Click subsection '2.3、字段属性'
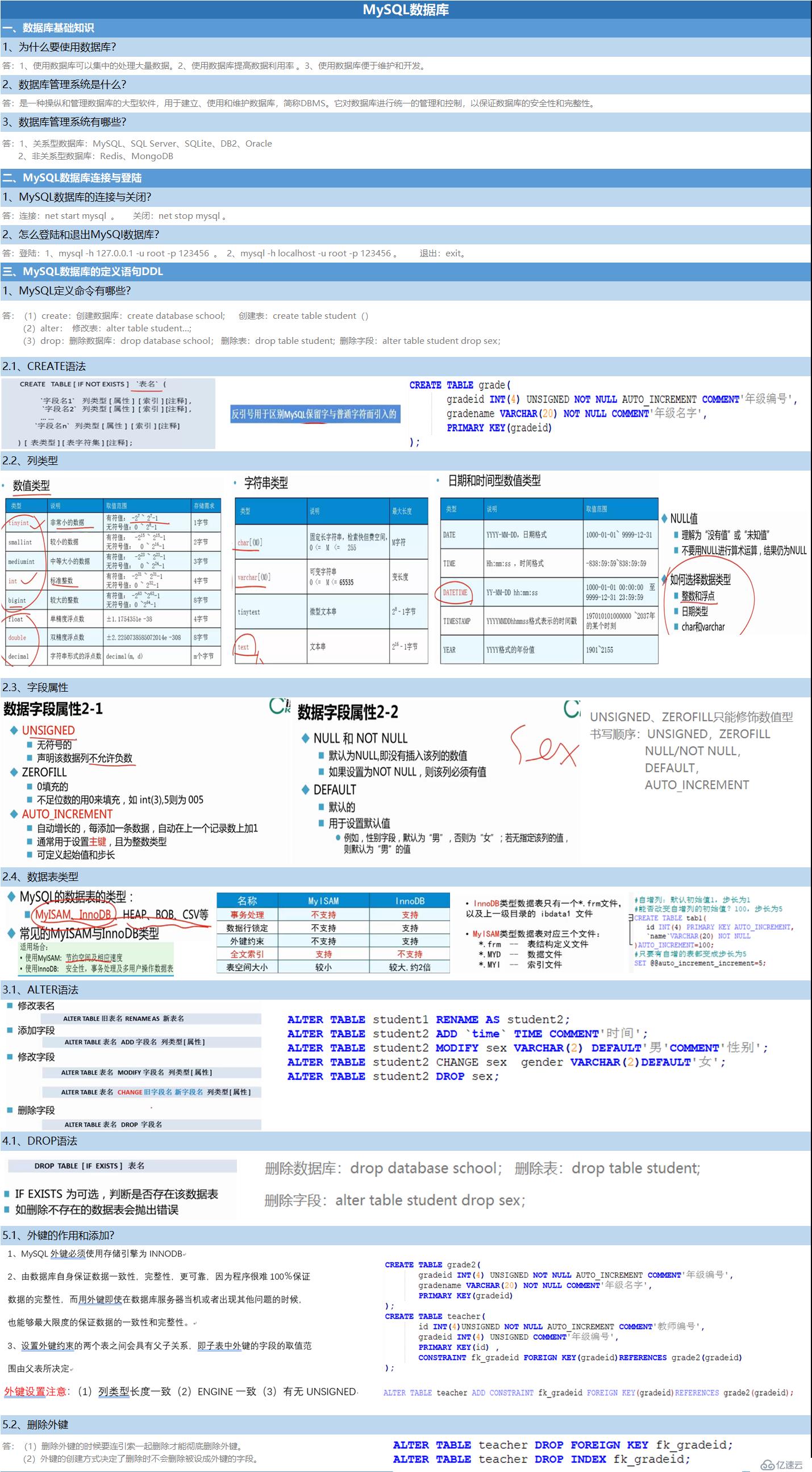 [35, 688]
